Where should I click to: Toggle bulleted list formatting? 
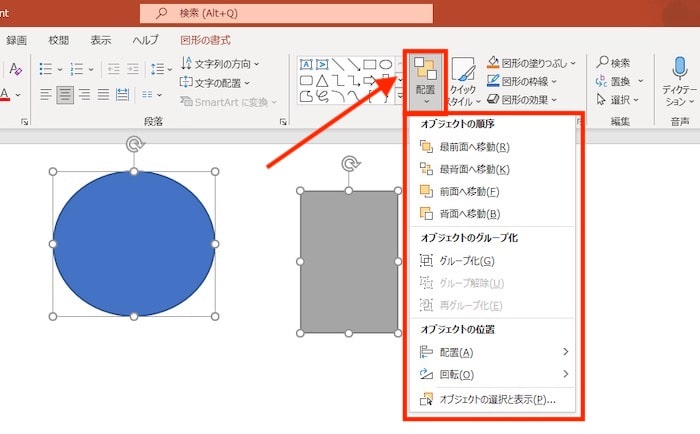point(46,68)
